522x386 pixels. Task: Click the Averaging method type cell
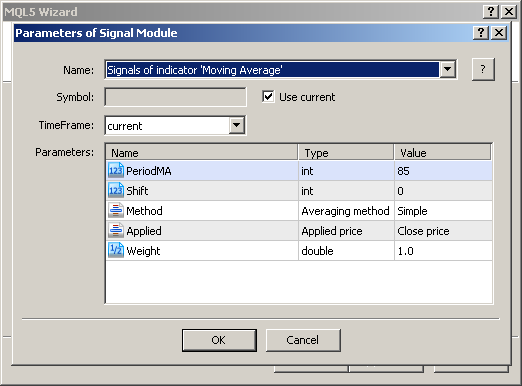coord(346,211)
